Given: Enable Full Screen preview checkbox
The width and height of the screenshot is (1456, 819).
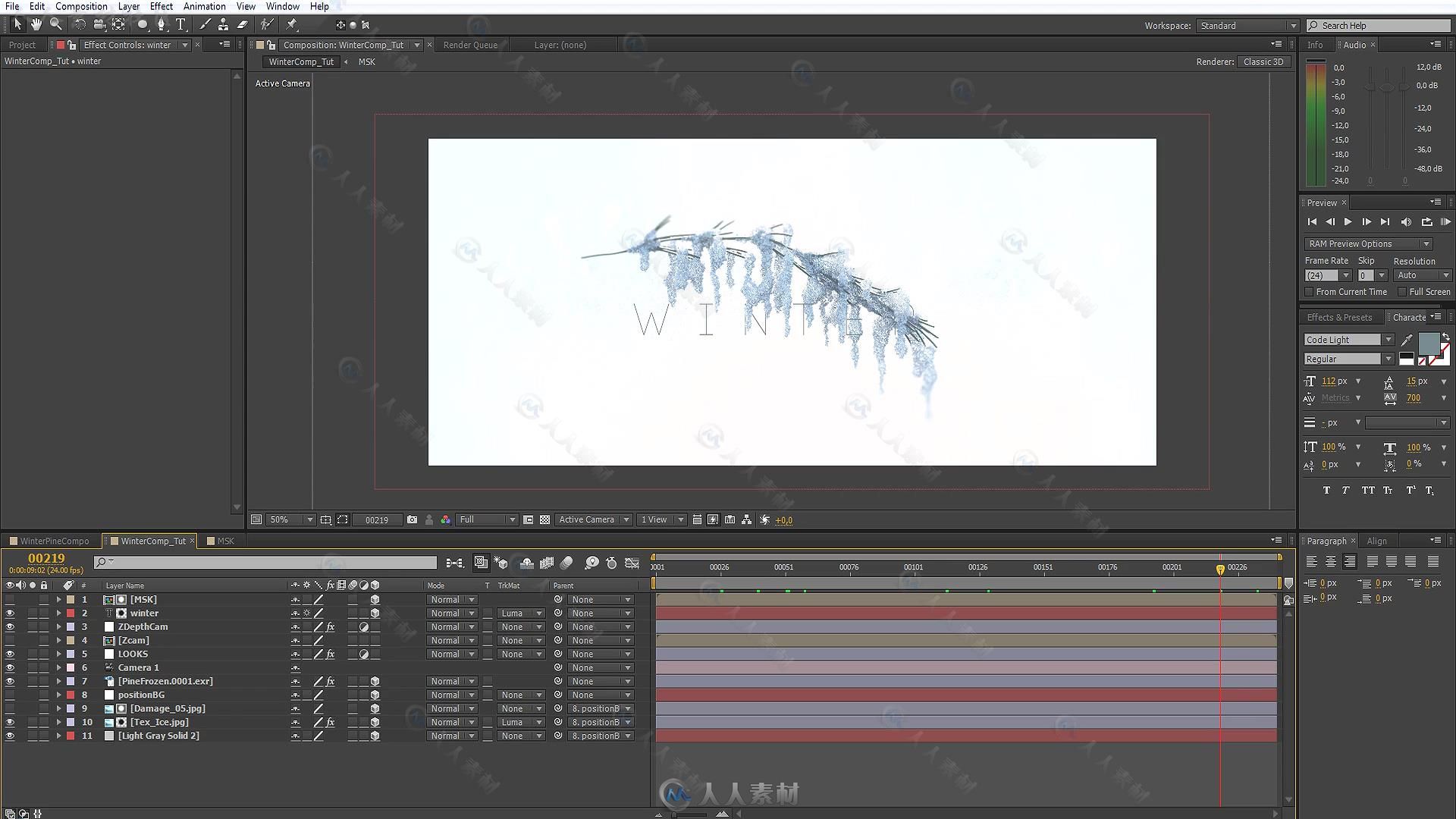Looking at the screenshot, I should (1402, 292).
